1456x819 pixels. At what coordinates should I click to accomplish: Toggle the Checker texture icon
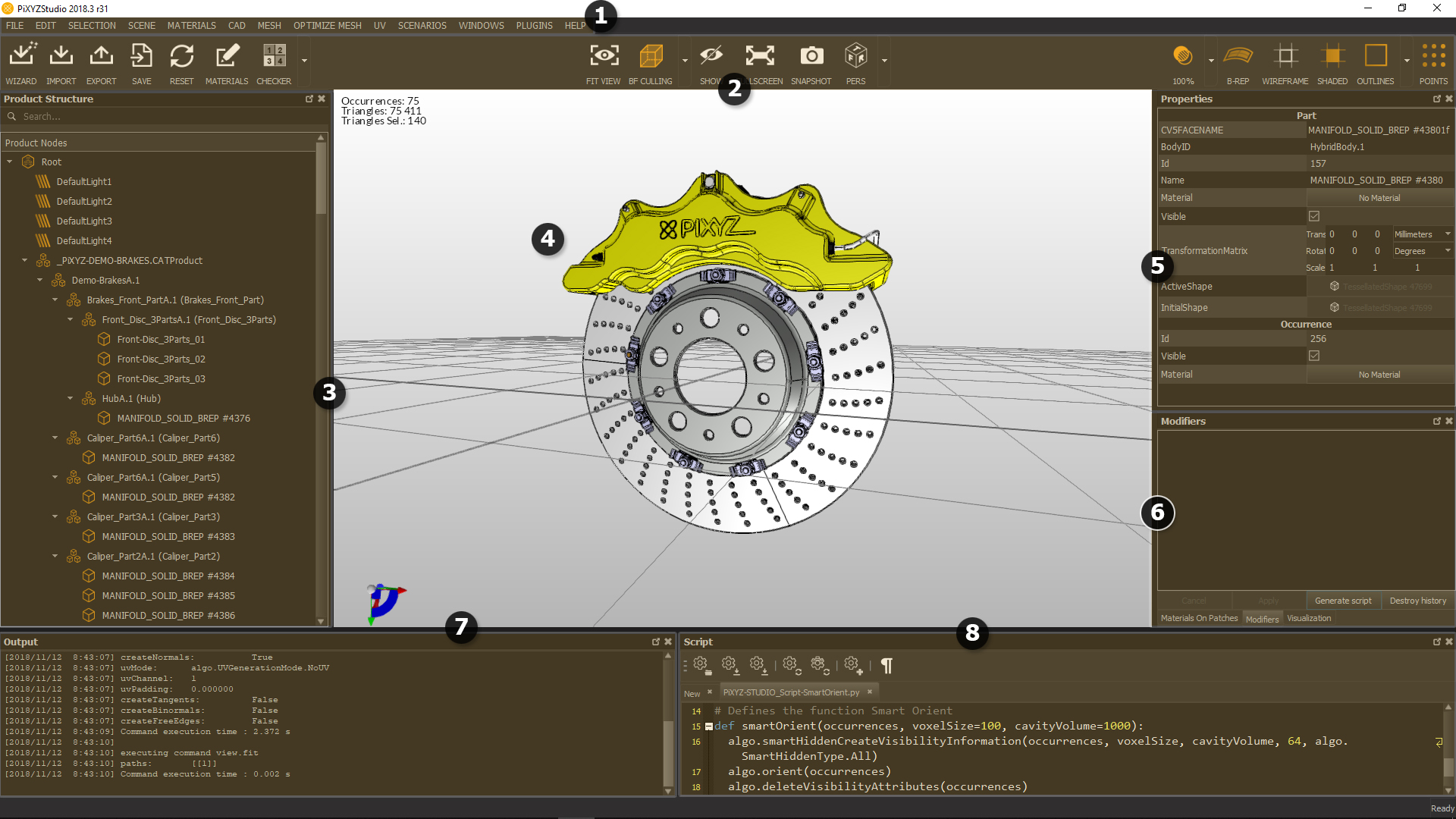(x=274, y=56)
